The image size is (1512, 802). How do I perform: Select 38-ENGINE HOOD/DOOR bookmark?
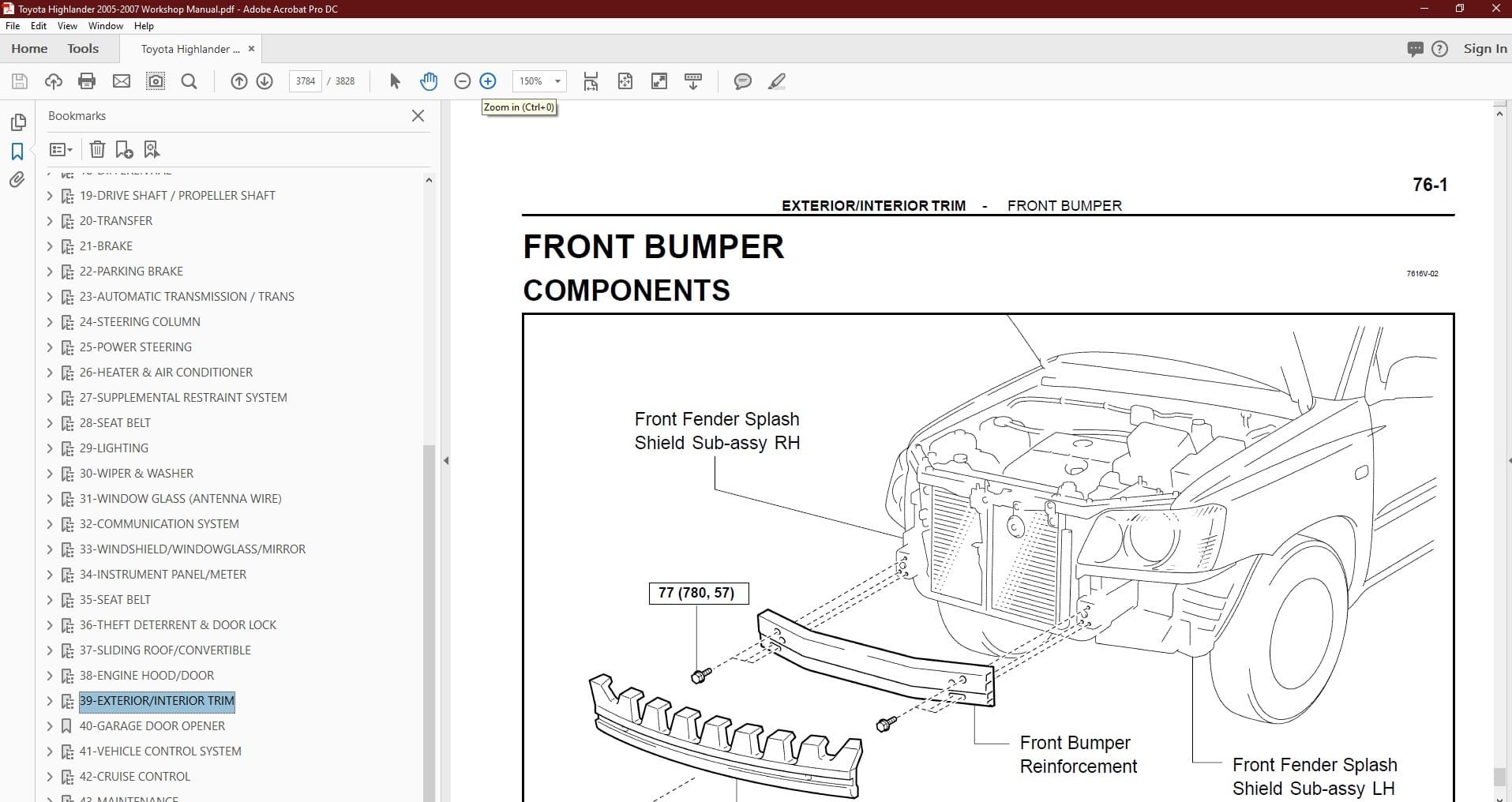(x=147, y=676)
